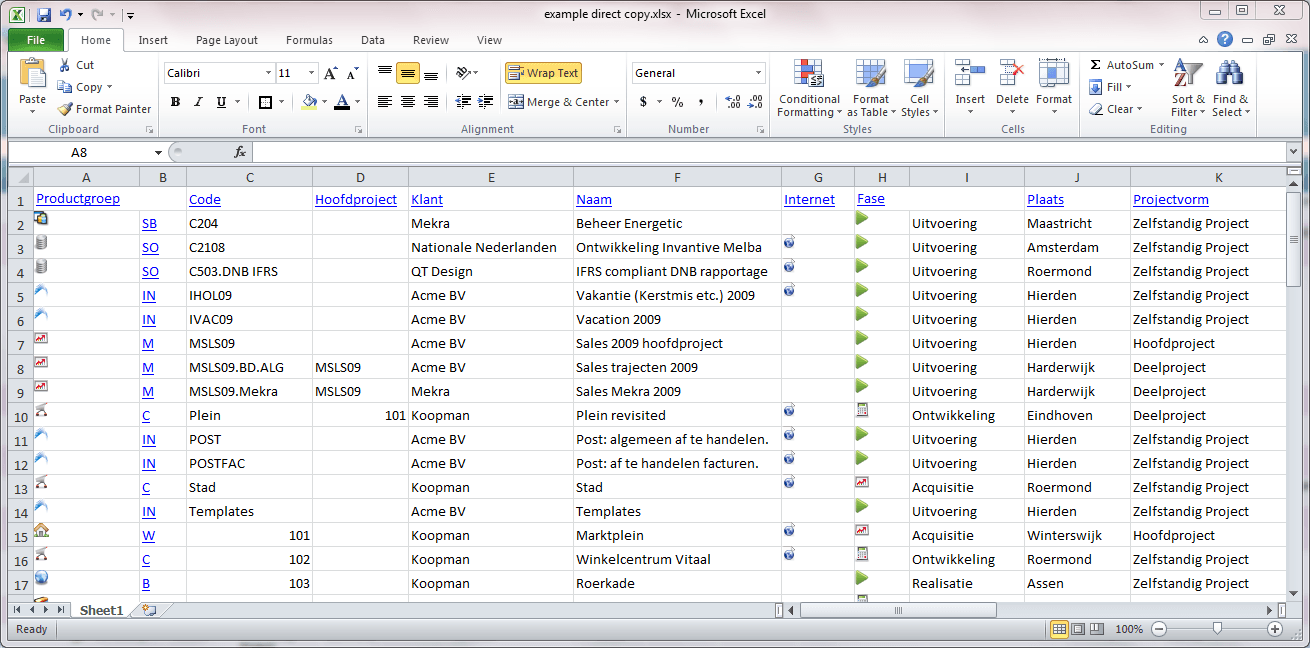The image size is (1310, 648).
Task: Toggle Wrap Text on selected cells
Action: click(x=543, y=73)
